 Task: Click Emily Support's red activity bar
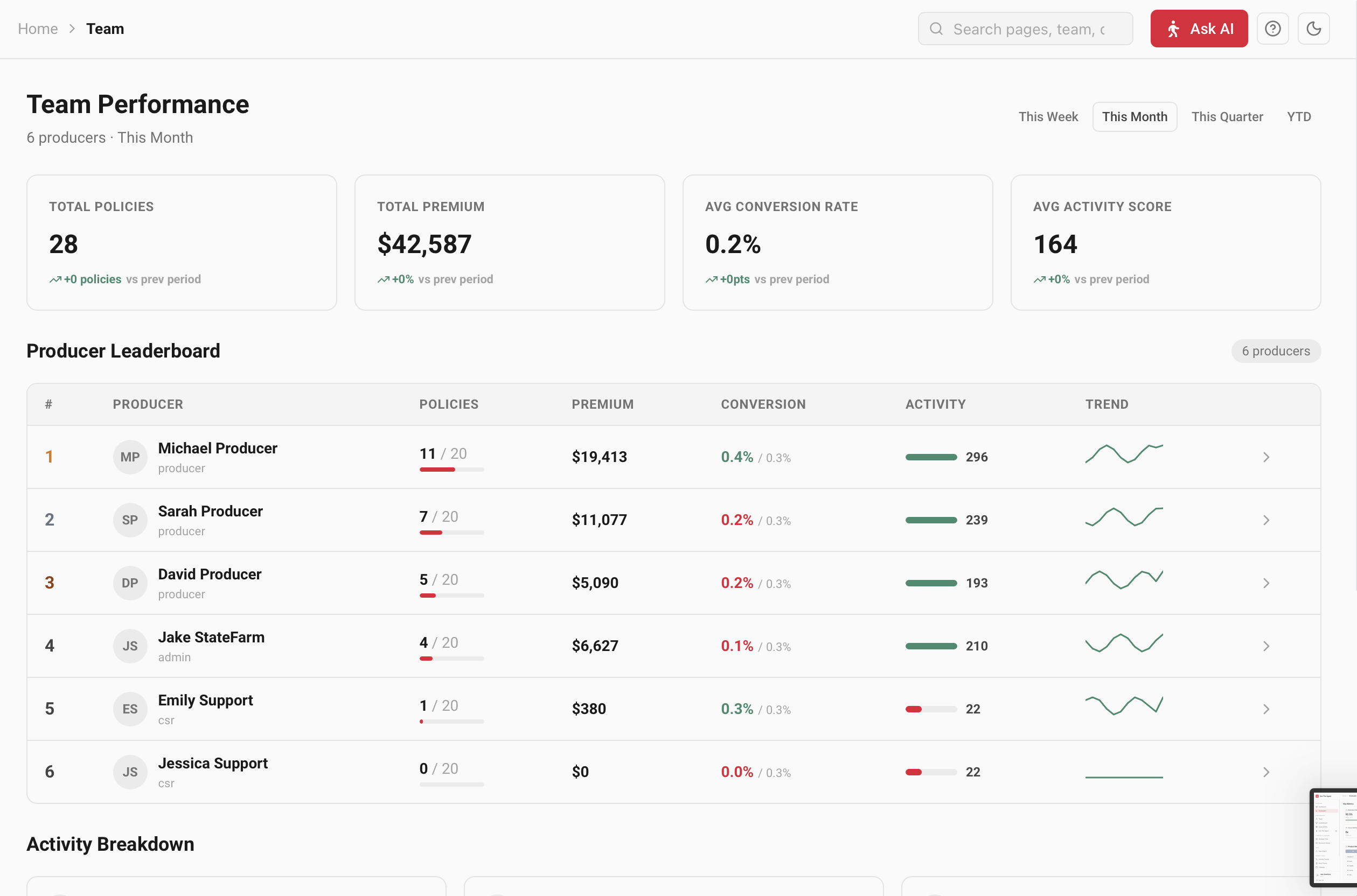[930, 709]
